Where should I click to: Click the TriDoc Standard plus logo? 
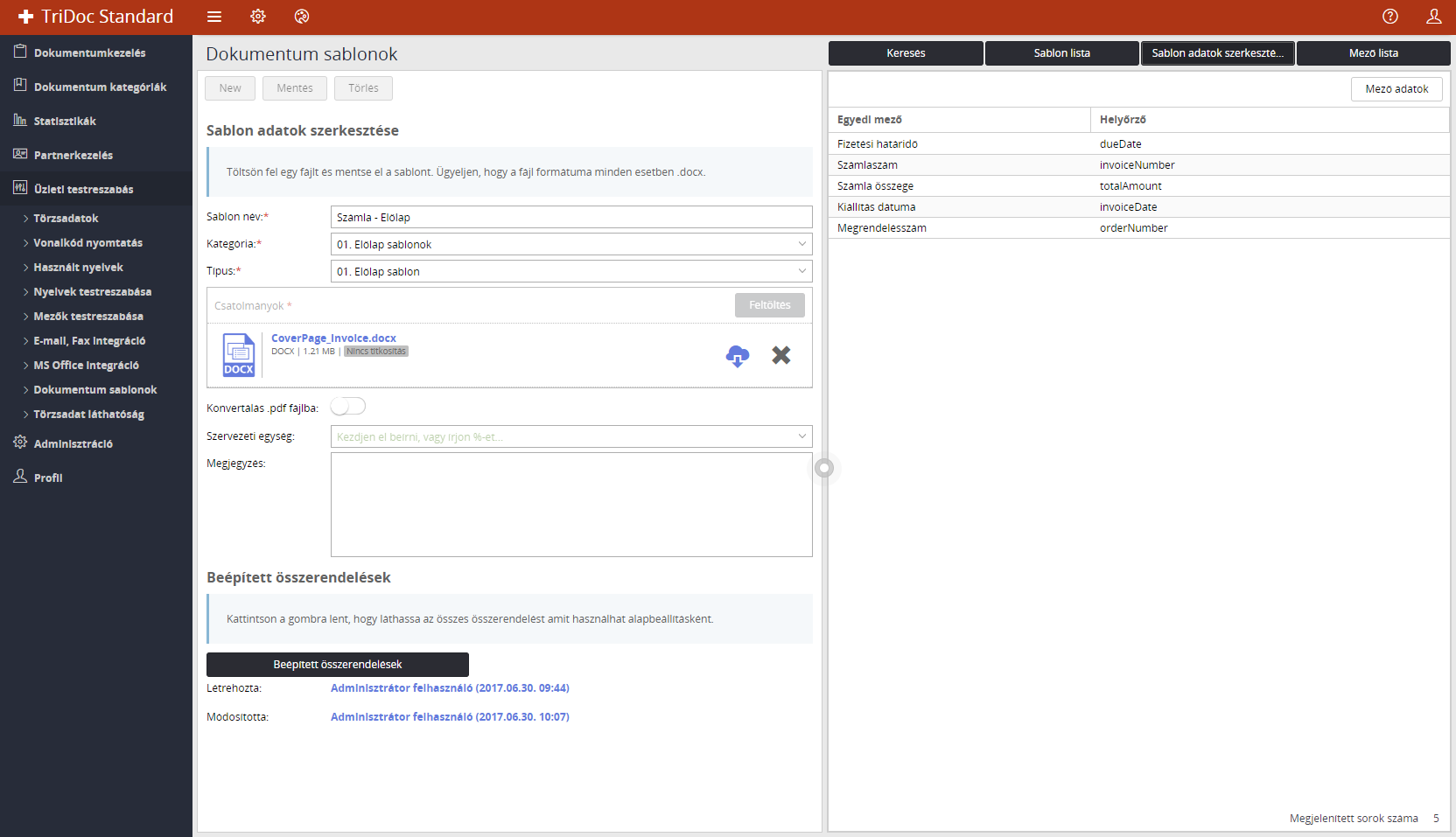pyautogui.click(x=25, y=17)
